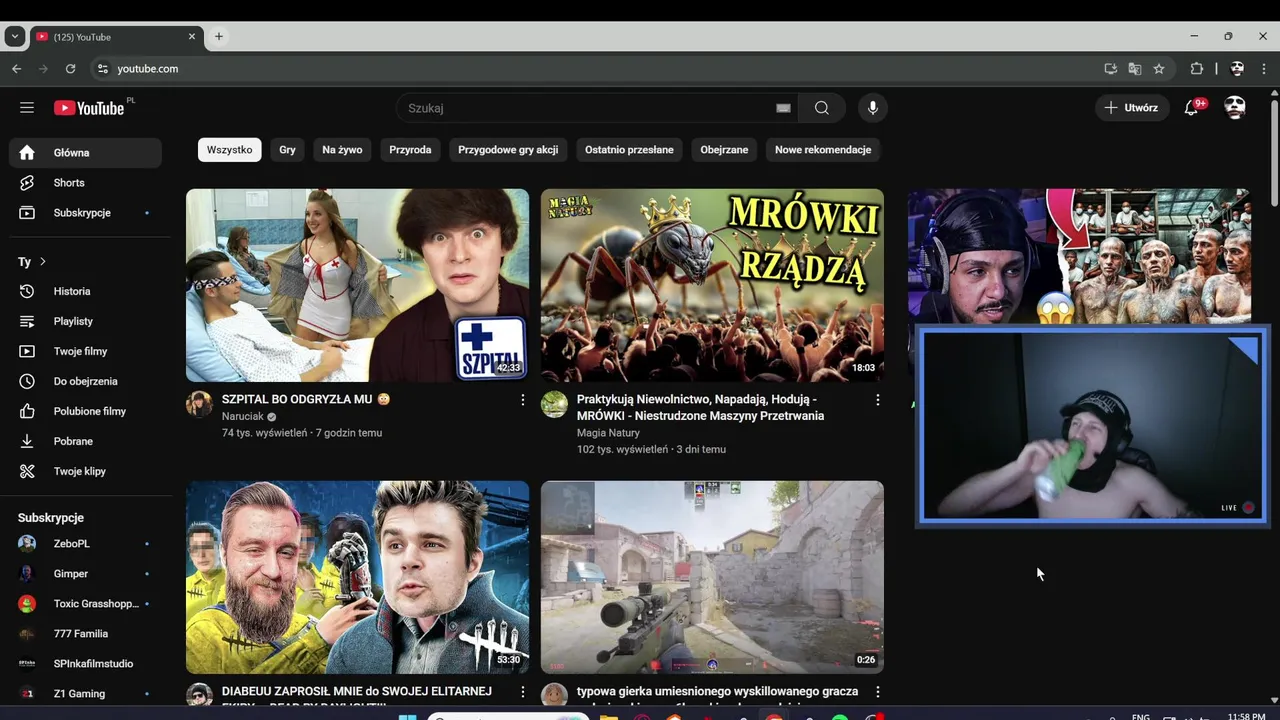Select Przygodowe gry akcji chip
This screenshot has height=720, width=1280.
(x=508, y=150)
